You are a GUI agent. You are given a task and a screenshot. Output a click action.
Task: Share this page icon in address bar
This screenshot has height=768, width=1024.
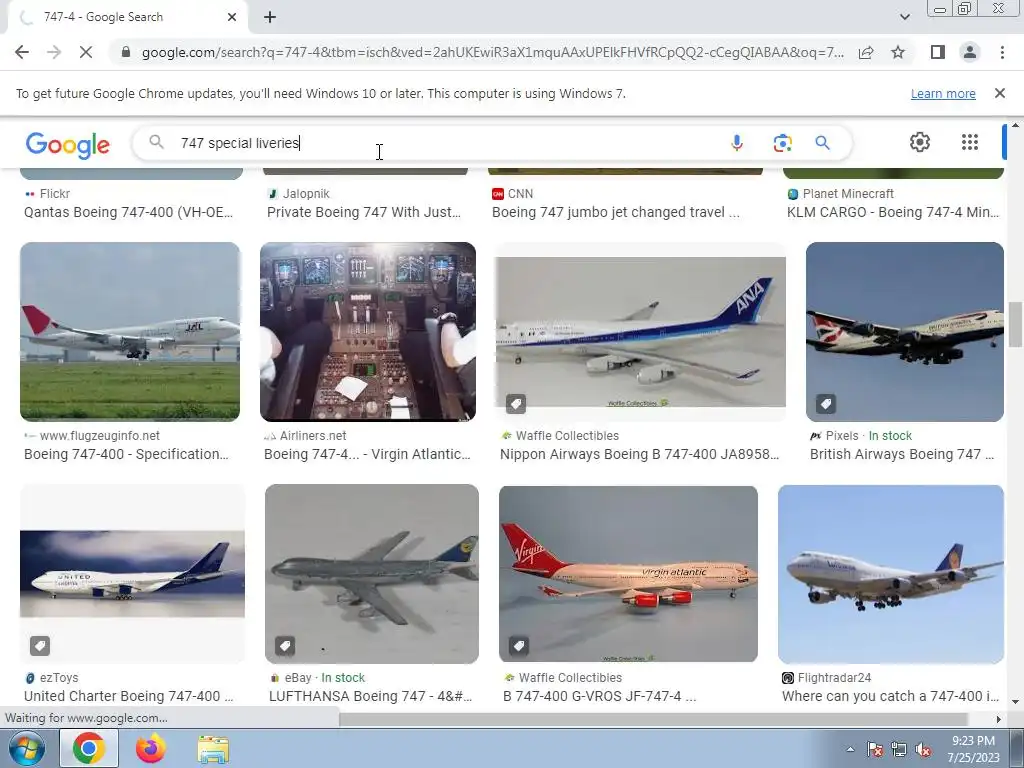[866, 52]
